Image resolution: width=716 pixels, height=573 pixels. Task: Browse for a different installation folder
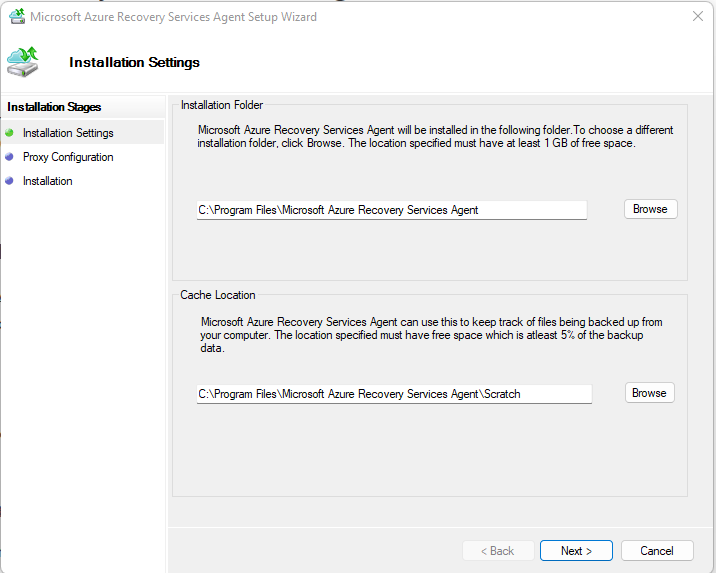coord(650,209)
